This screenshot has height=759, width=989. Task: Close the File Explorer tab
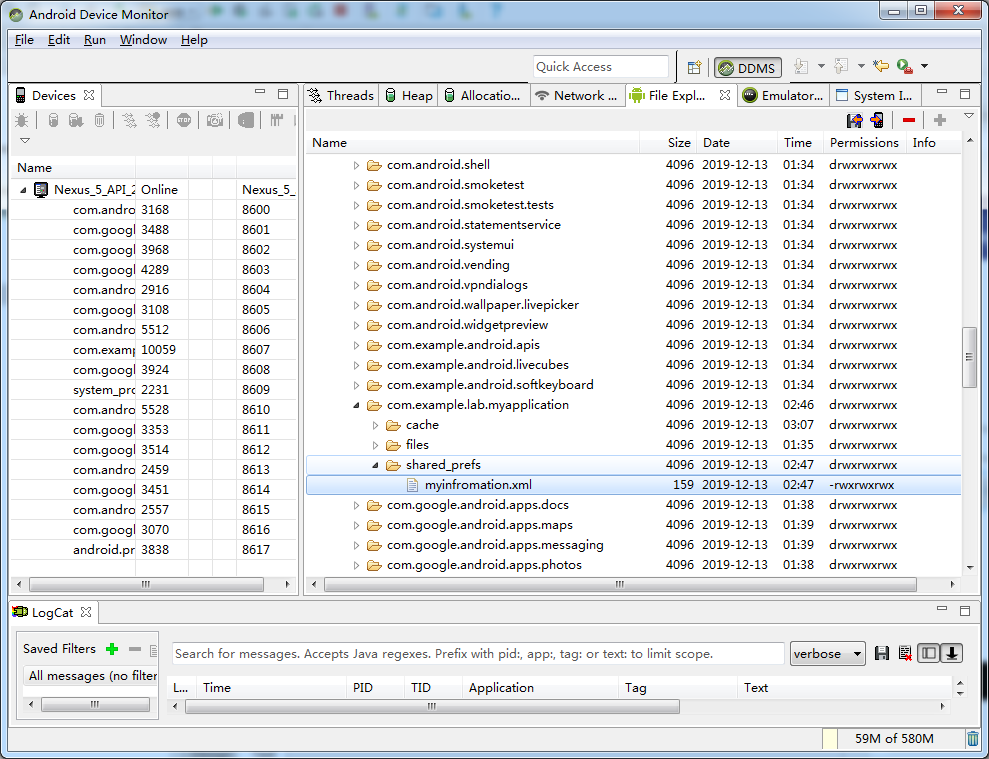(x=725, y=95)
